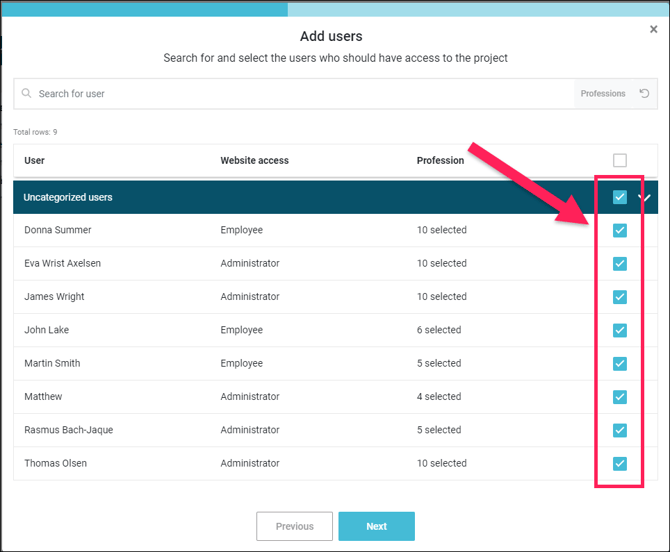The image size is (670, 552).
Task: Open Donna Summer's 10 selected professions
Action: pos(442,230)
